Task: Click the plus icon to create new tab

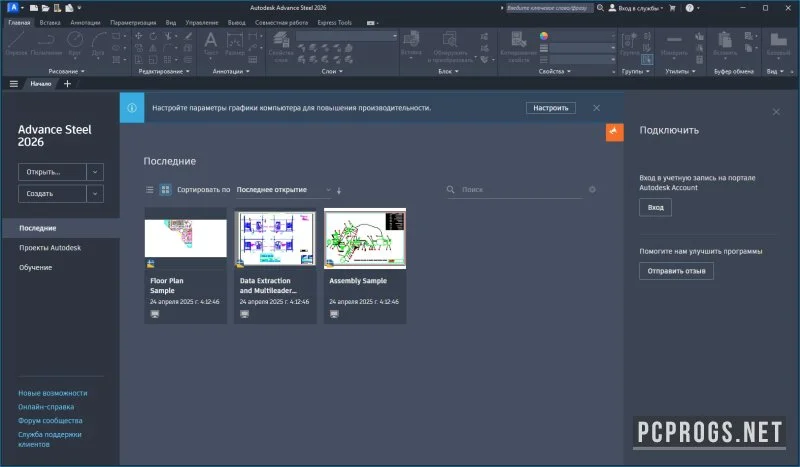Action: tap(67, 84)
